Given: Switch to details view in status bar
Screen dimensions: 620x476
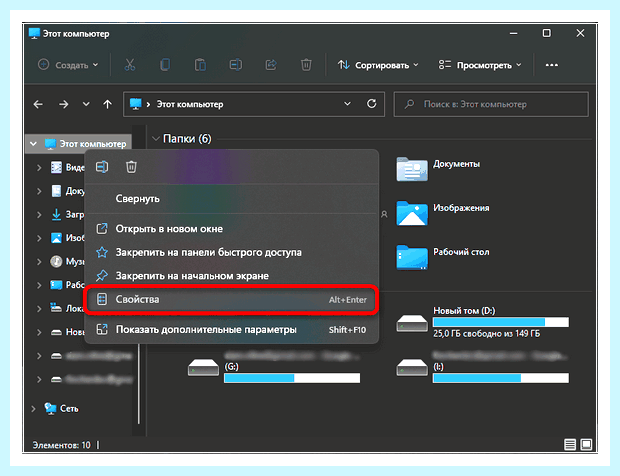Looking at the screenshot, I should (x=570, y=445).
